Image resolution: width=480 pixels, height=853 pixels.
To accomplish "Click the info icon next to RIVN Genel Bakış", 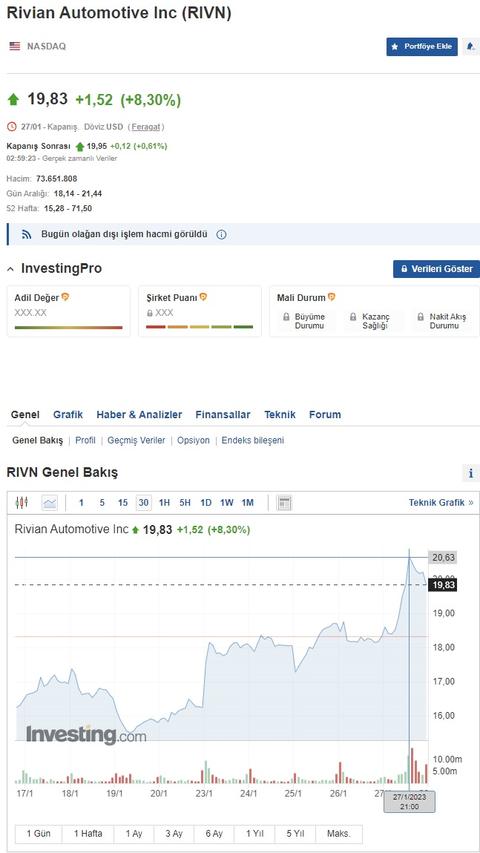I will point(471,473).
